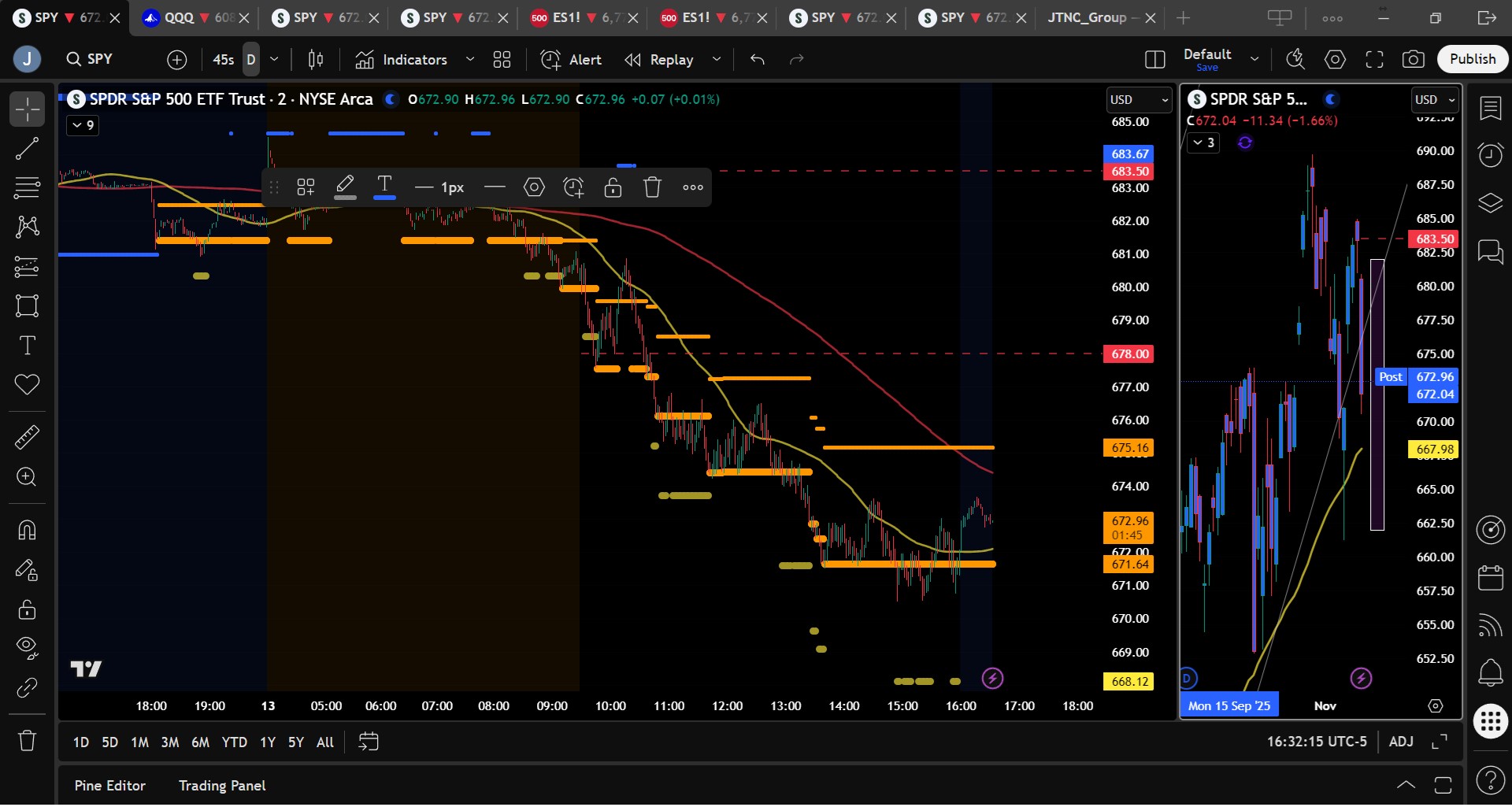The width and height of the screenshot is (1512, 807).
Task: Start bar Replay mode
Action: pos(659,59)
